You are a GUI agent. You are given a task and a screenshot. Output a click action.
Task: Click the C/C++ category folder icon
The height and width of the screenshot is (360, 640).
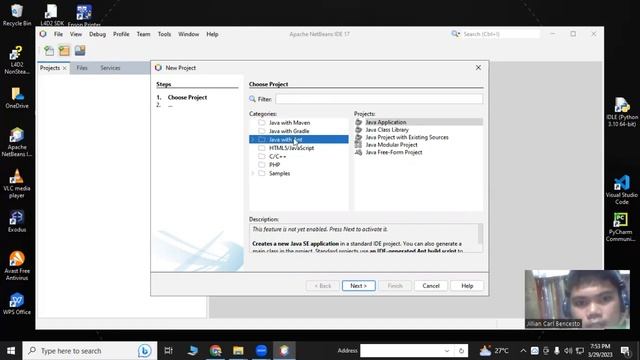[x=262, y=156]
